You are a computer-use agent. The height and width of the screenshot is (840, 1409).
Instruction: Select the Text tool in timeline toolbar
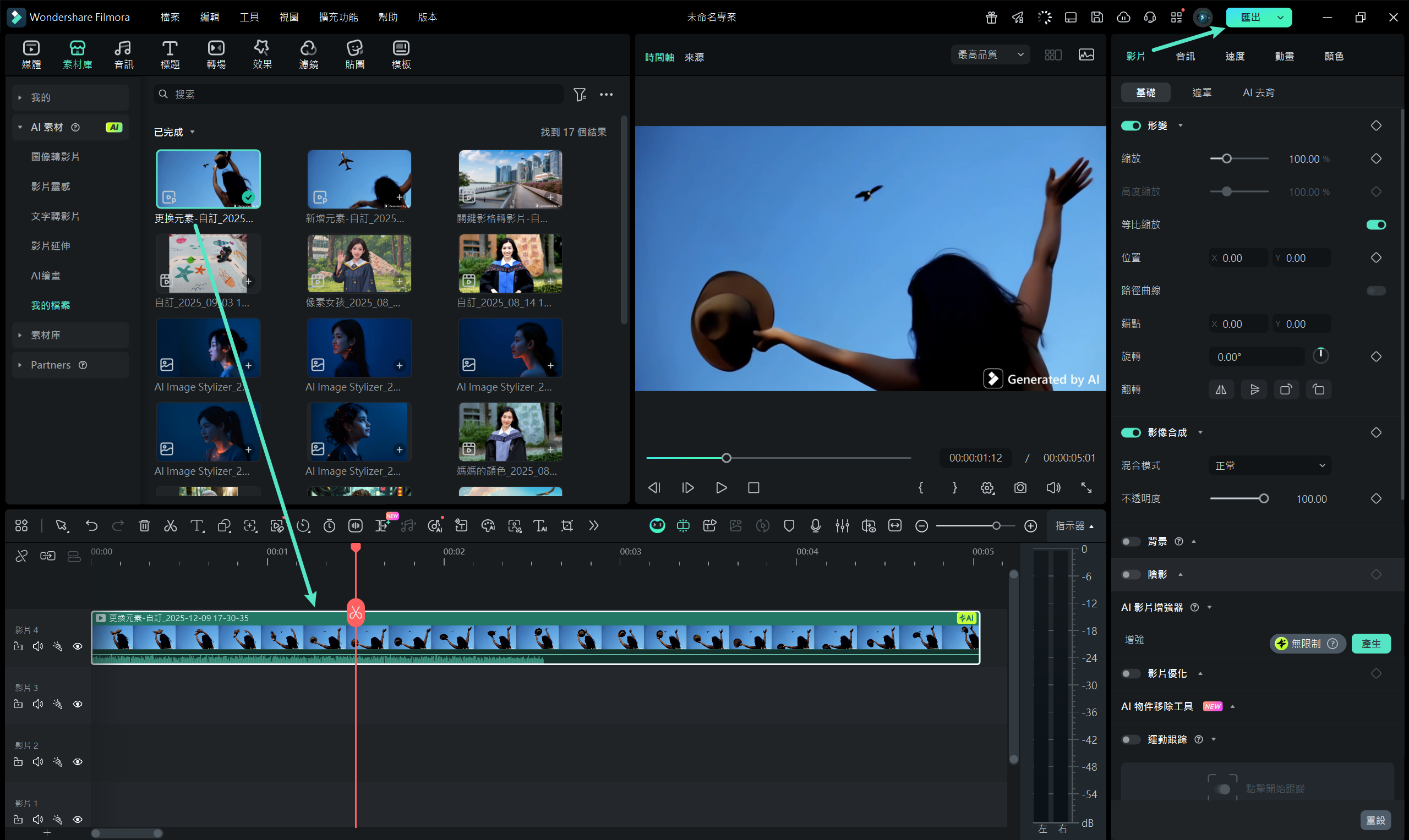click(x=196, y=526)
